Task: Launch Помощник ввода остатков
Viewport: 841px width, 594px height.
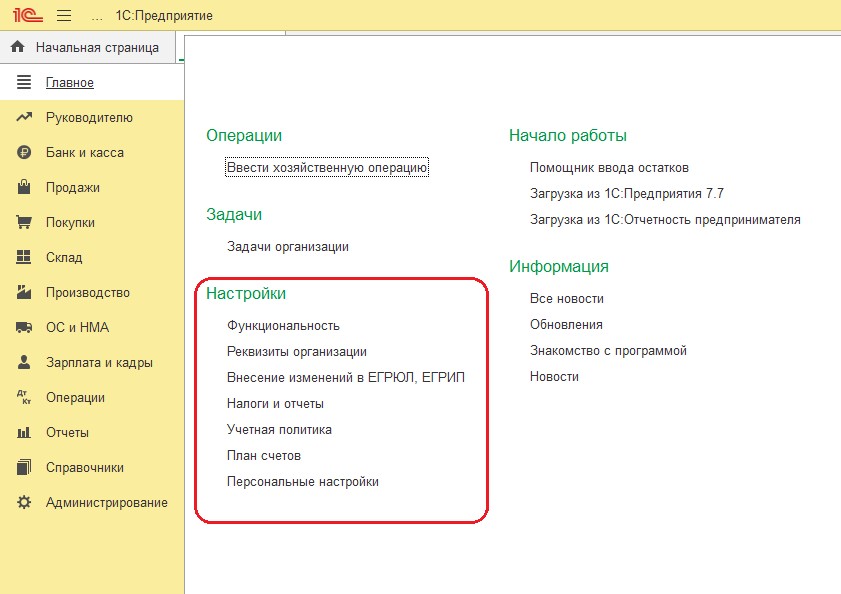Action: point(609,167)
